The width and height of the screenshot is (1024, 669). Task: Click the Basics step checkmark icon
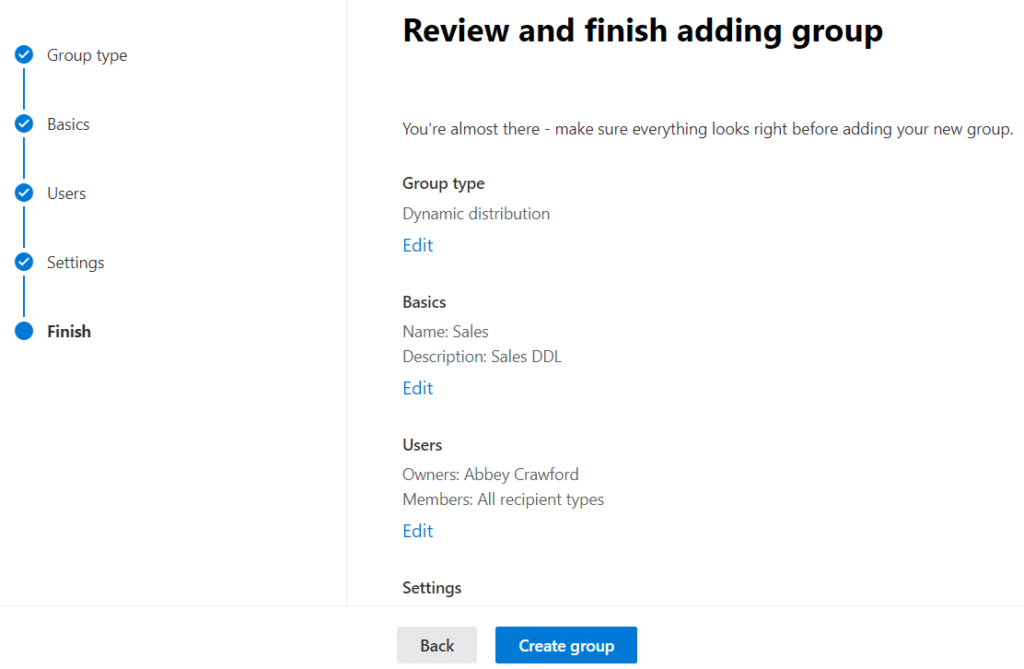pos(24,123)
